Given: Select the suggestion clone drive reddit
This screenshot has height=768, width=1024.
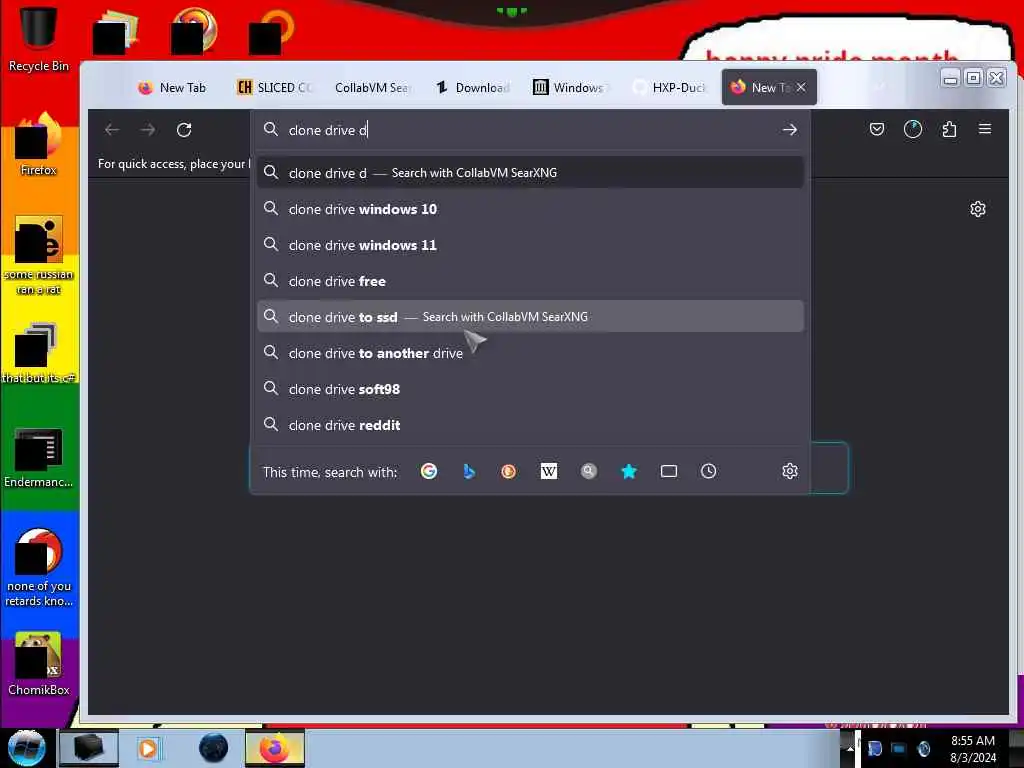Looking at the screenshot, I should click(x=530, y=424).
